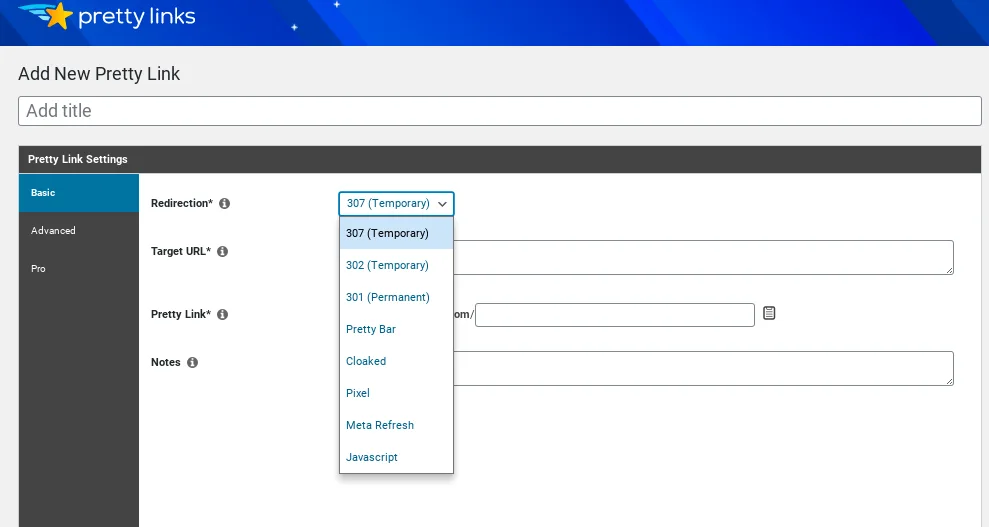Click info icon next to Redirection label

coord(224,204)
